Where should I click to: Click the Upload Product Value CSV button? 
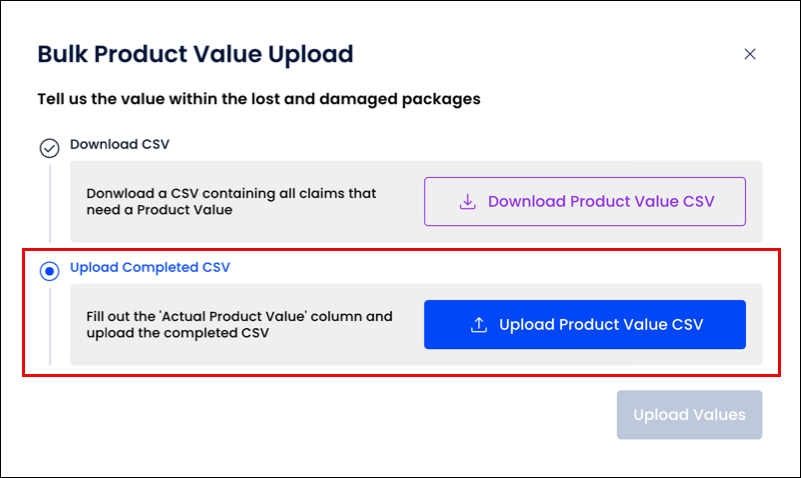tap(584, 324)
